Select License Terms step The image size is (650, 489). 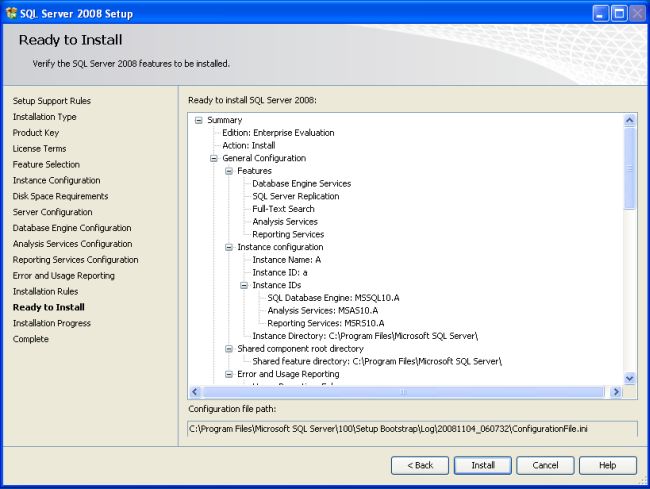[39, 148]
